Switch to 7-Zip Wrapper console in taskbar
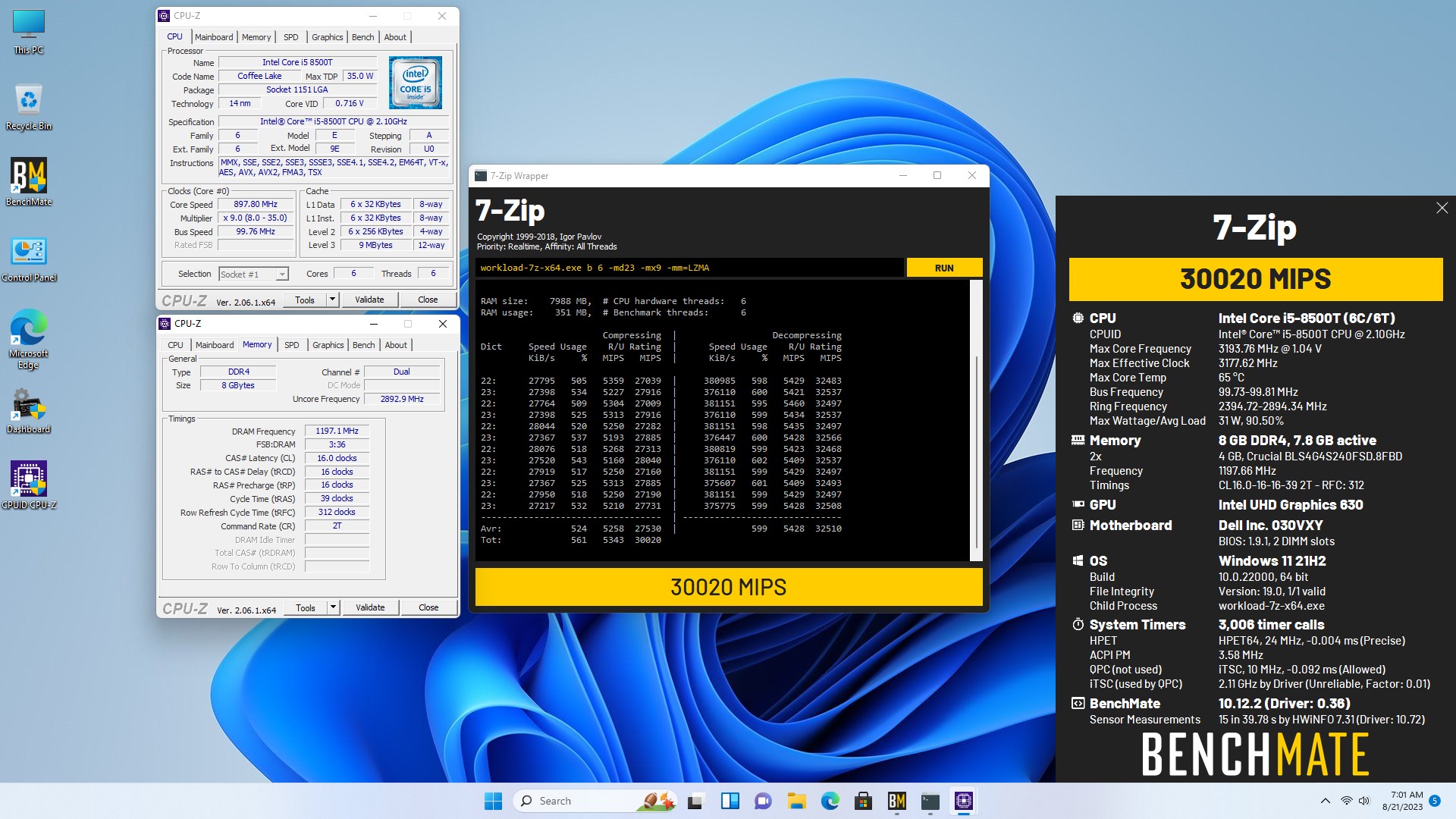Viewport: 1456px width, 819px height. 930,801
